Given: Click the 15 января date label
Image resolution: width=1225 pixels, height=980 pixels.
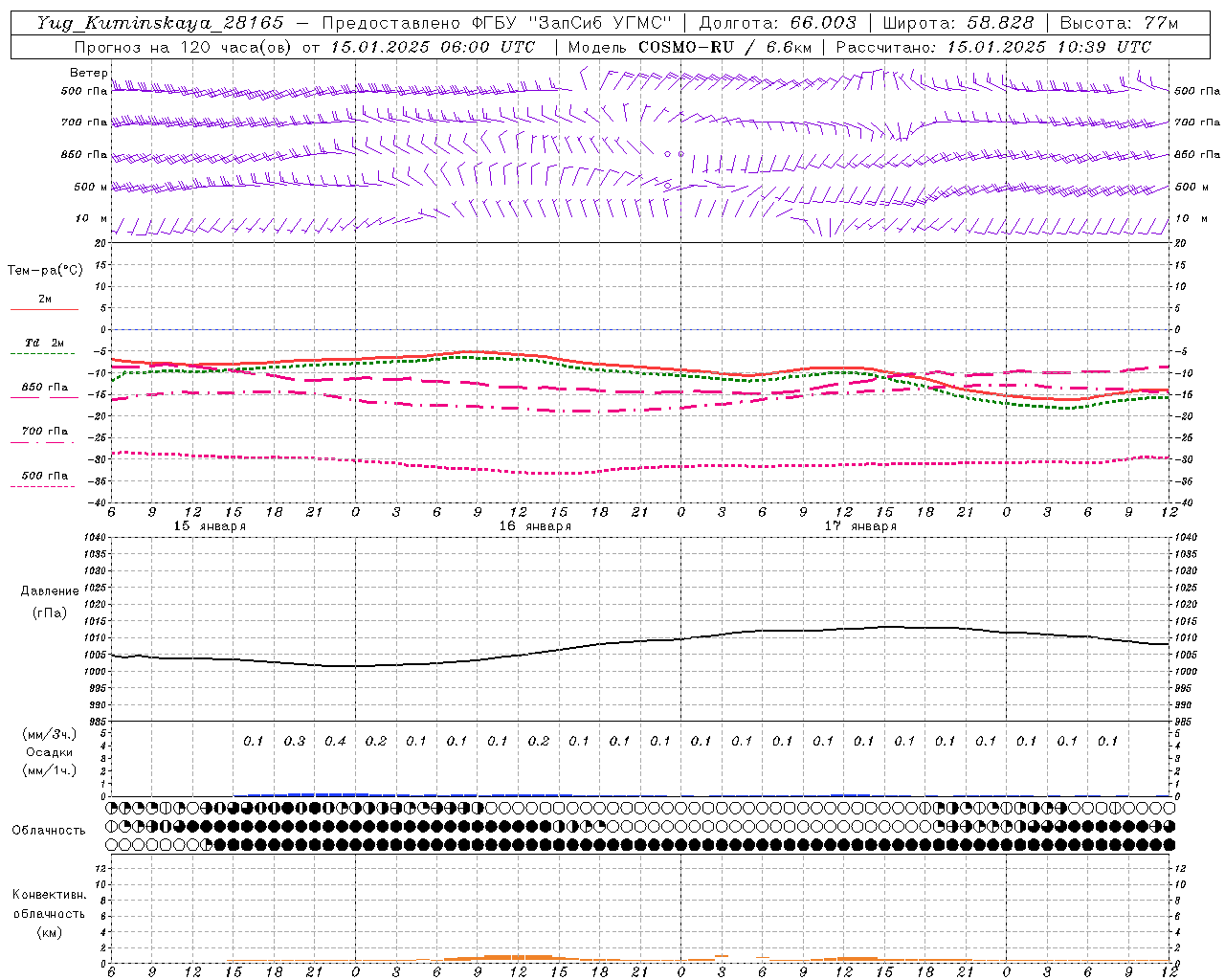Looking at the screenshot, I should click(x=210, y=526).
